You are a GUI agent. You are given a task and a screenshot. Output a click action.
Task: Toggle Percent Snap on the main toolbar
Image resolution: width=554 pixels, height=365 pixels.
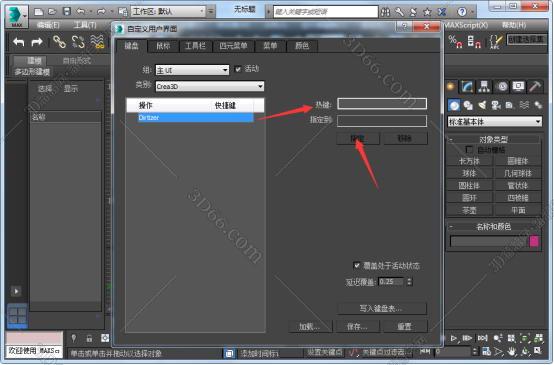tap(455, 42)
